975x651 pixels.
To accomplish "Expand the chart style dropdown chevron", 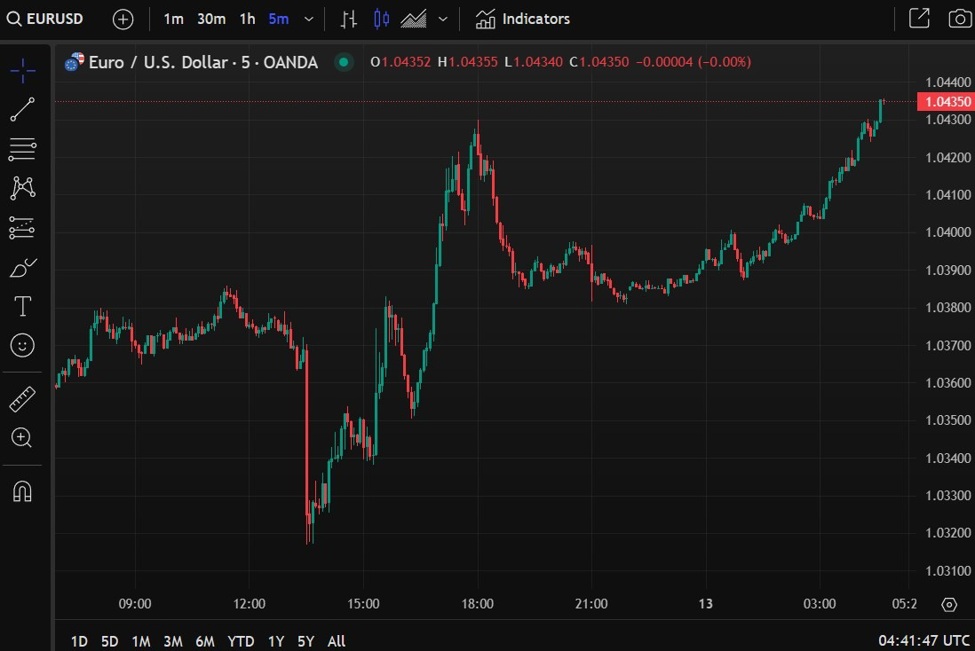I will (442, 19).
